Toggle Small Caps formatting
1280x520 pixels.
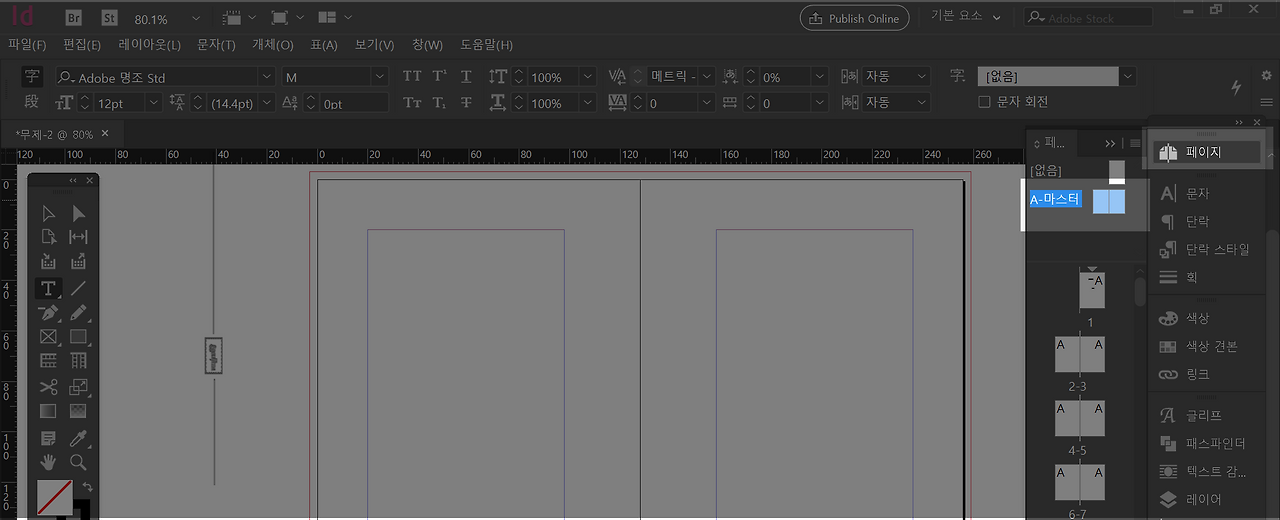(412, 103)
